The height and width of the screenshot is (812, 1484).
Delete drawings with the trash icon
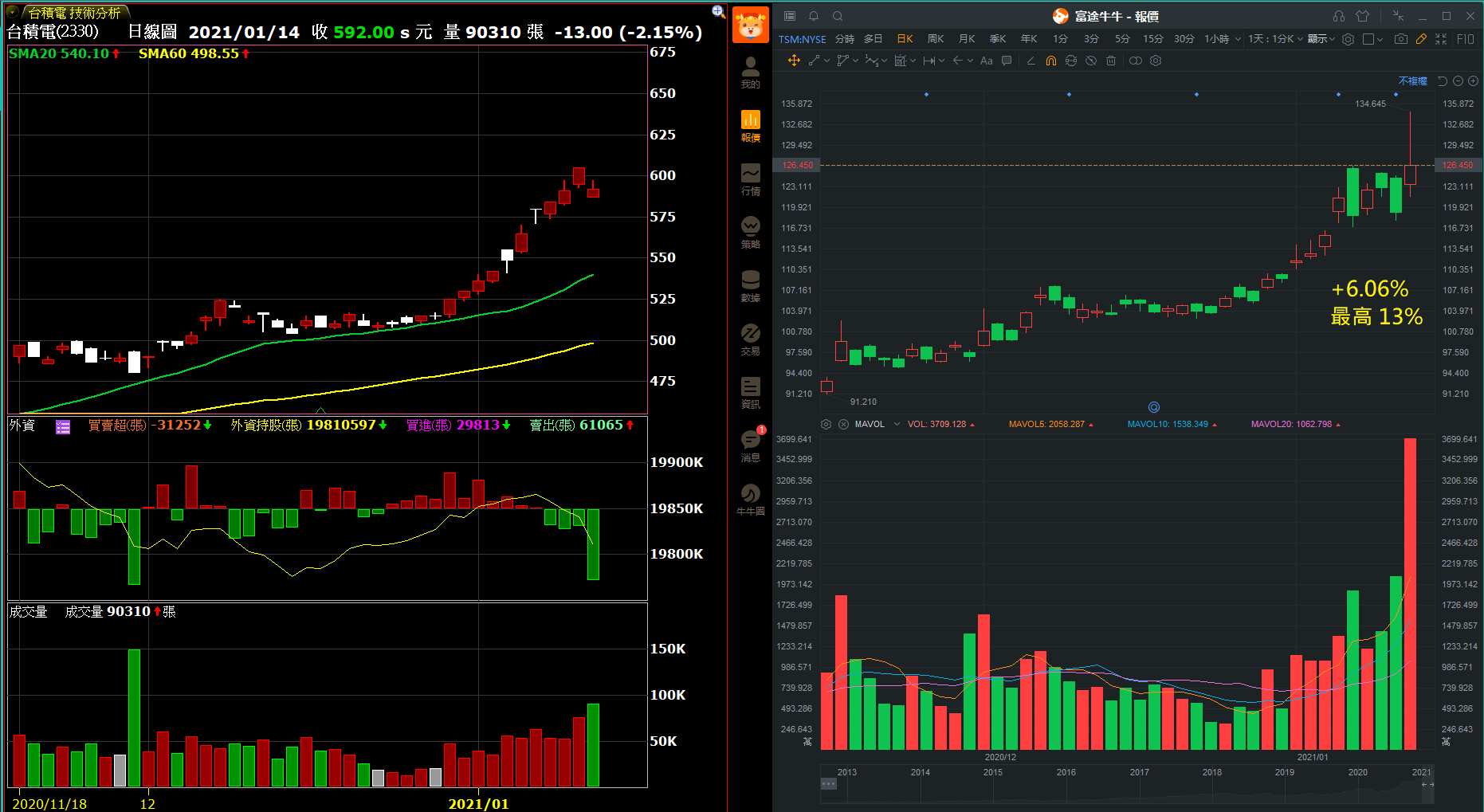coord(1111,61)
